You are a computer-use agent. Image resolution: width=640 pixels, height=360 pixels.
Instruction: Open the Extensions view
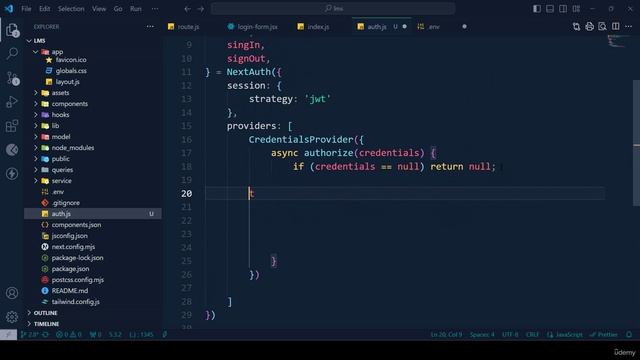(x=12, y=126)
